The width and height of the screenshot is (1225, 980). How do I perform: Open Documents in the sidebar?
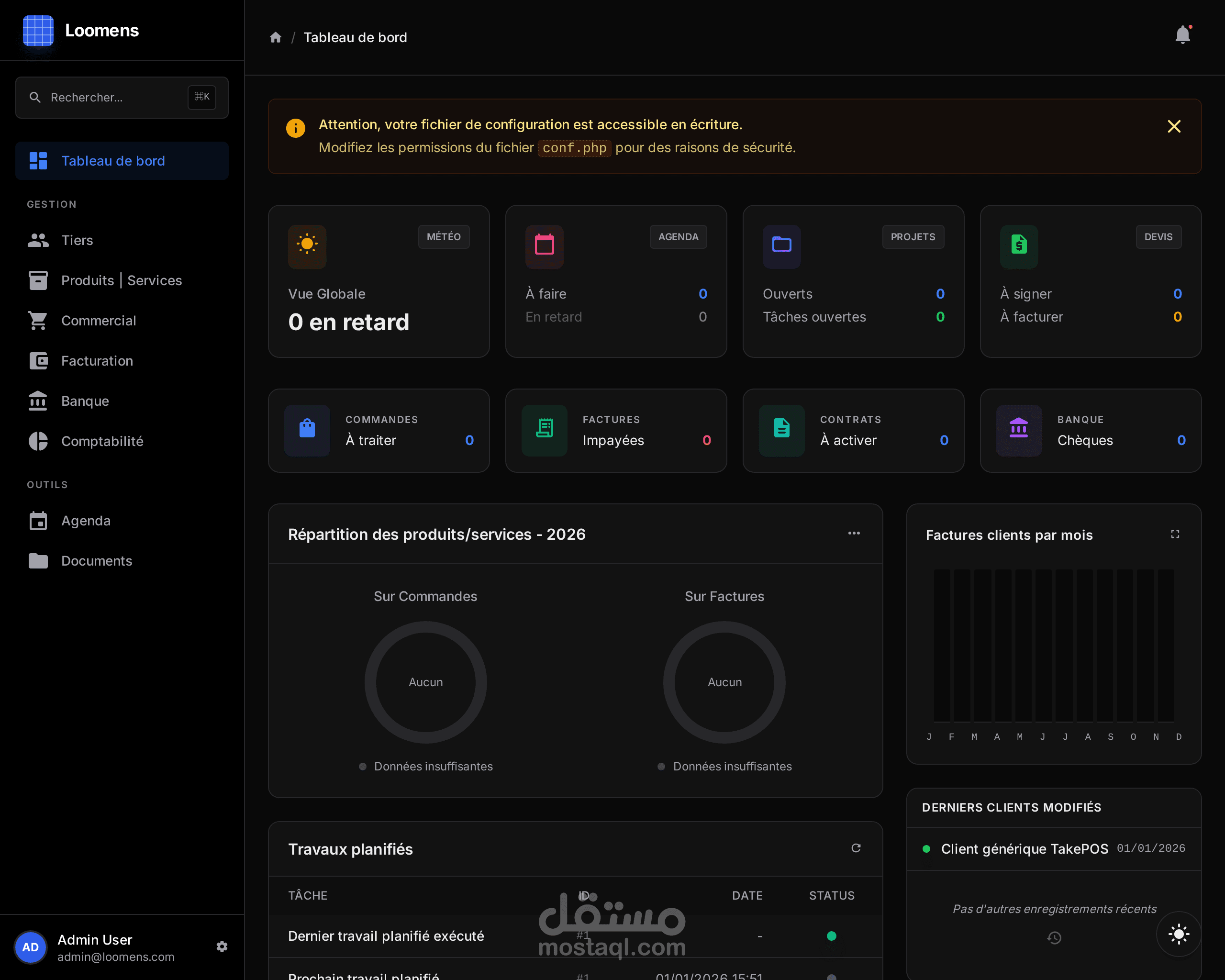[96, 561]
